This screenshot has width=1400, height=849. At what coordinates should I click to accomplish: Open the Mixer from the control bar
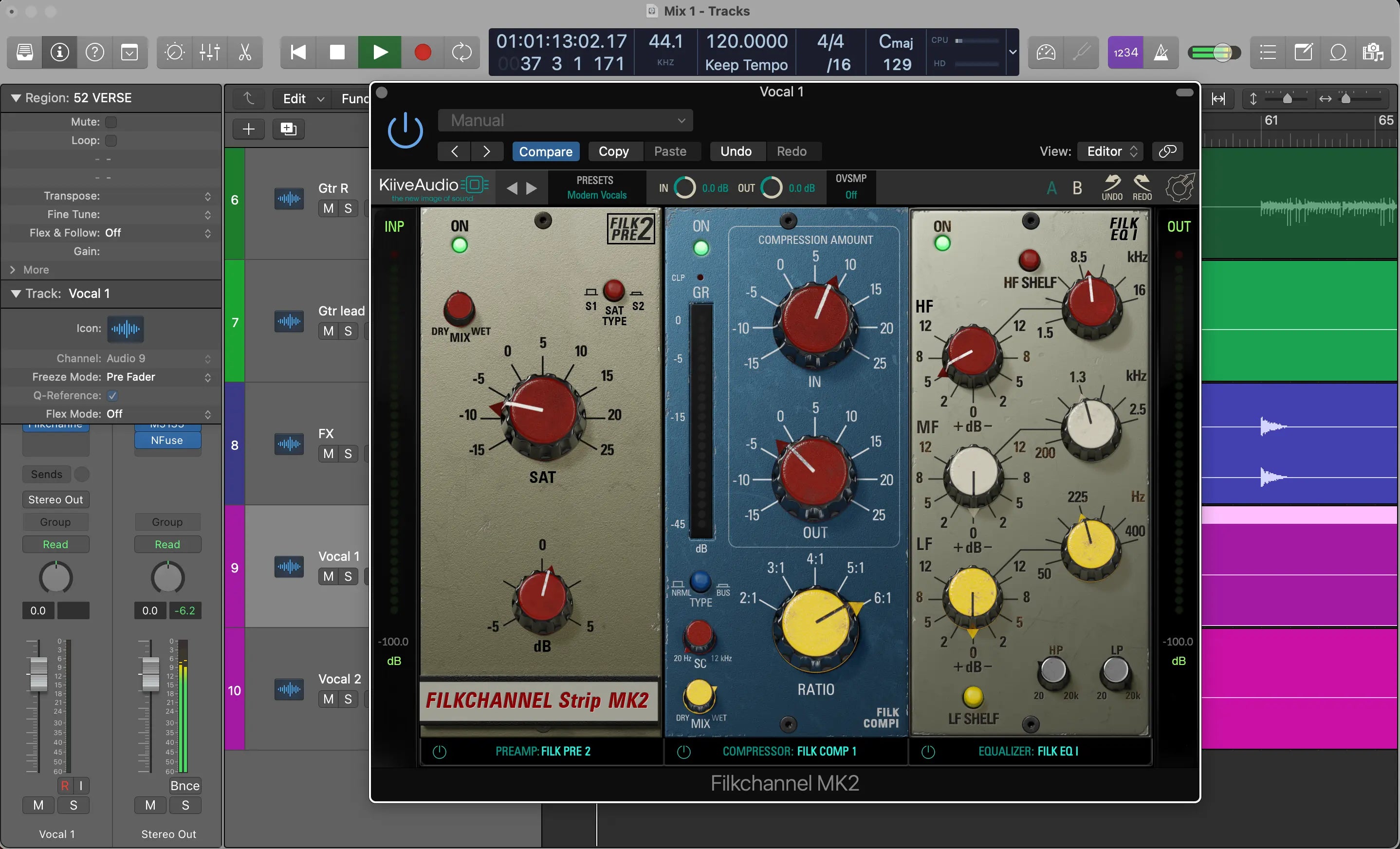(x=210, y=52)
